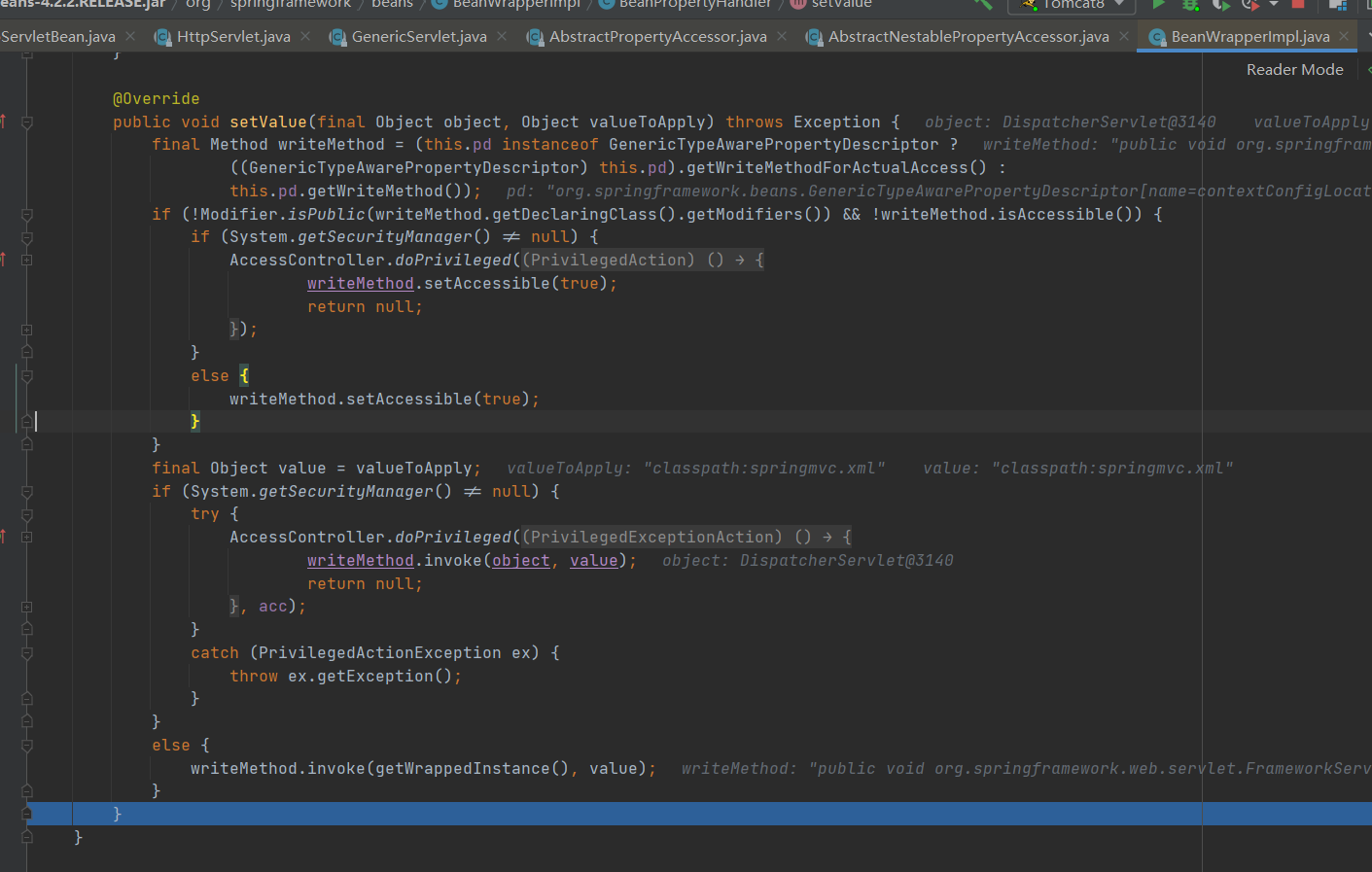Switch to the HttpServlet.java tab

point(233,36)
